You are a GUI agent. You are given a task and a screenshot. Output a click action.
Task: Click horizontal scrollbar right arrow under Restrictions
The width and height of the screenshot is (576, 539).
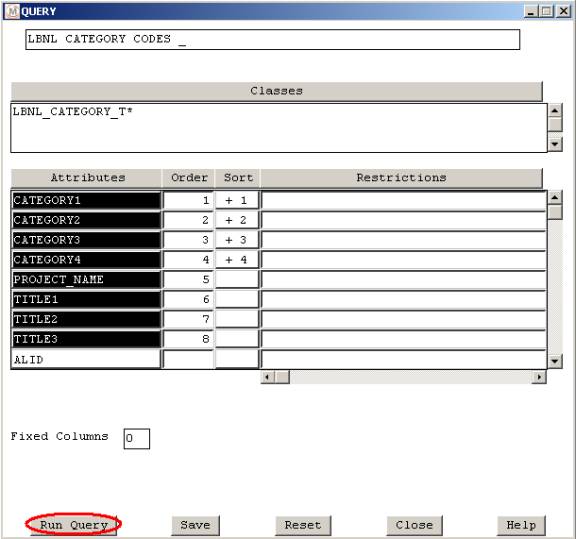(539, 377)
